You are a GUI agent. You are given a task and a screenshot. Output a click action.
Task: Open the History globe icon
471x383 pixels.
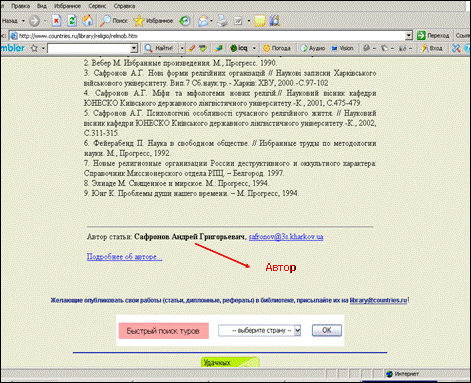coord(184,21)
